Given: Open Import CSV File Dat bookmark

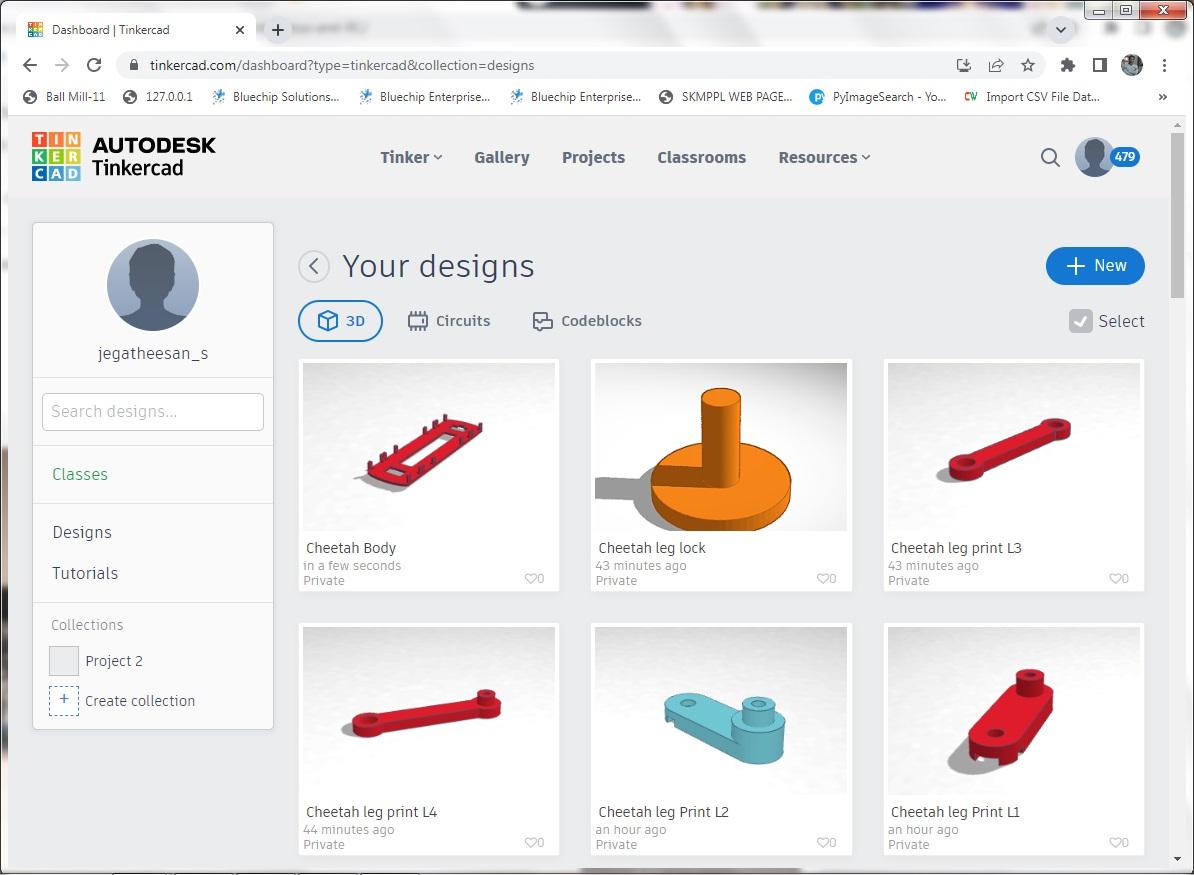Looking at the screenshot, I should [1032, 97].
